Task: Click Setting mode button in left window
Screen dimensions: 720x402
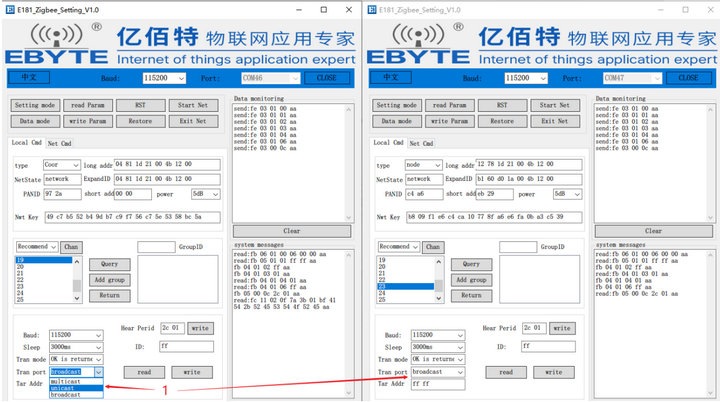Action: pyautogui.click(x=35, y=105)
